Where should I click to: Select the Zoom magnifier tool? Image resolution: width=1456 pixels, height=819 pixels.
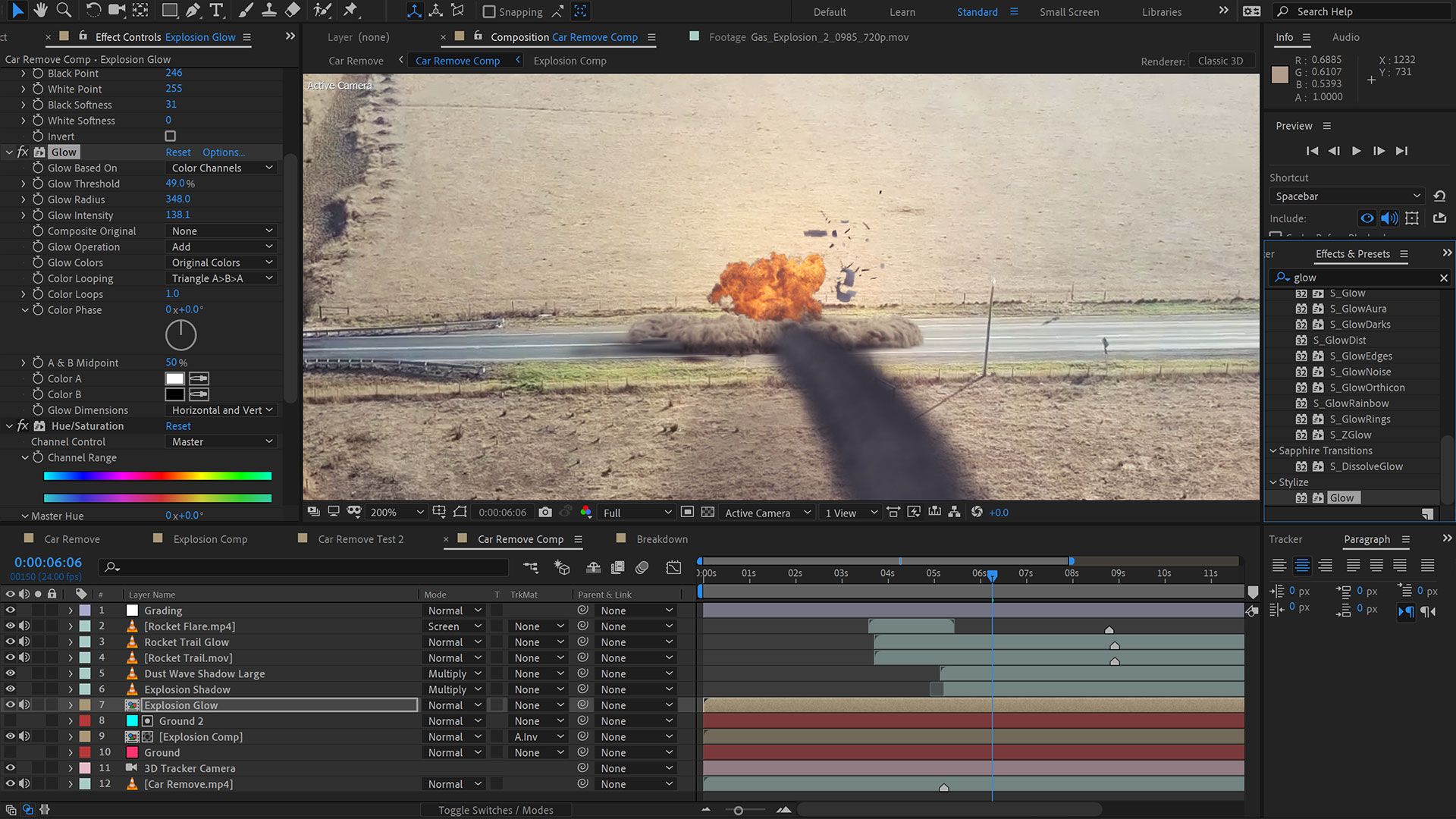(x=64, y=11)
